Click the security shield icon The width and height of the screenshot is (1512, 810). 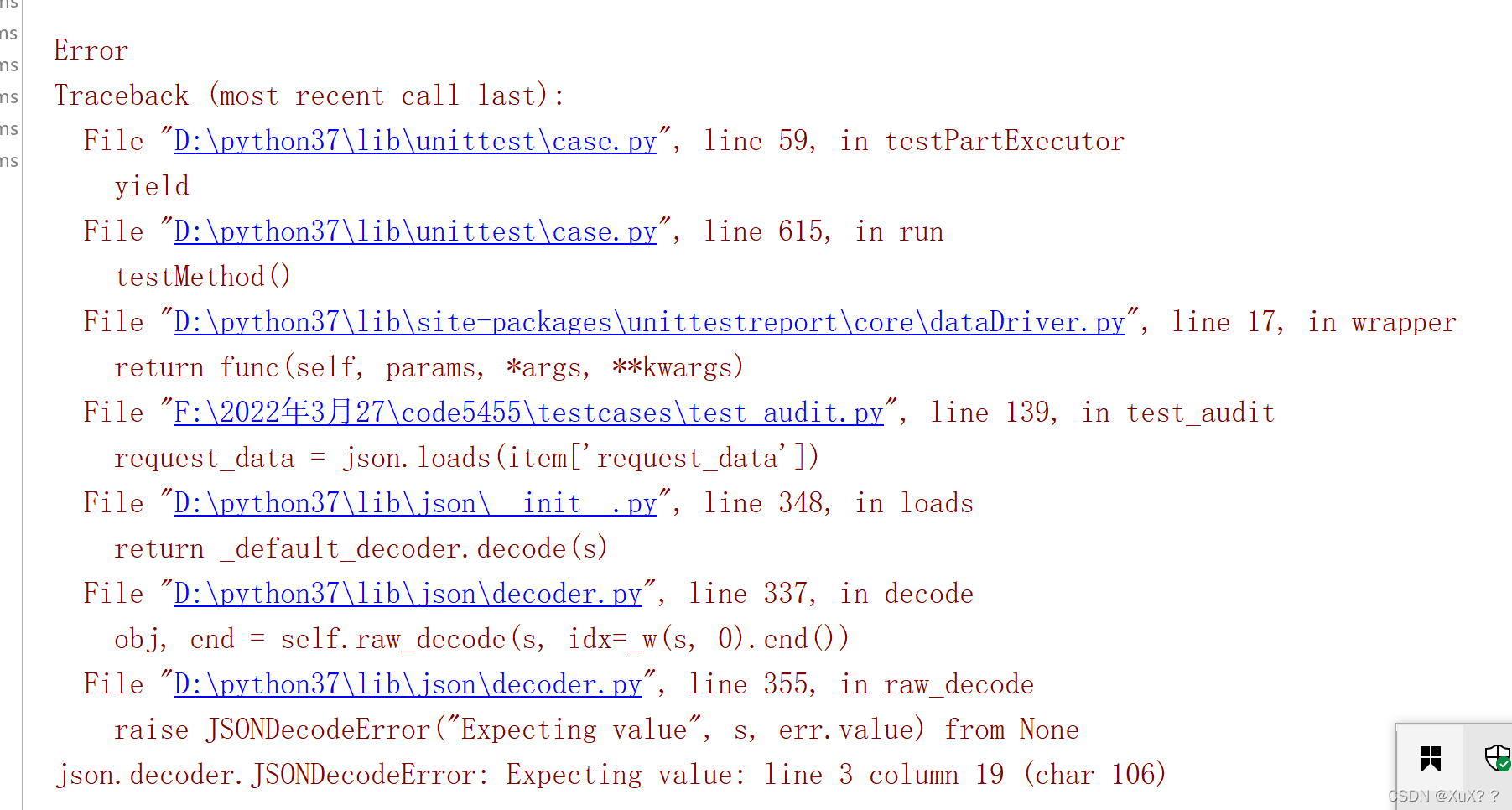(x=1497, y=758)
